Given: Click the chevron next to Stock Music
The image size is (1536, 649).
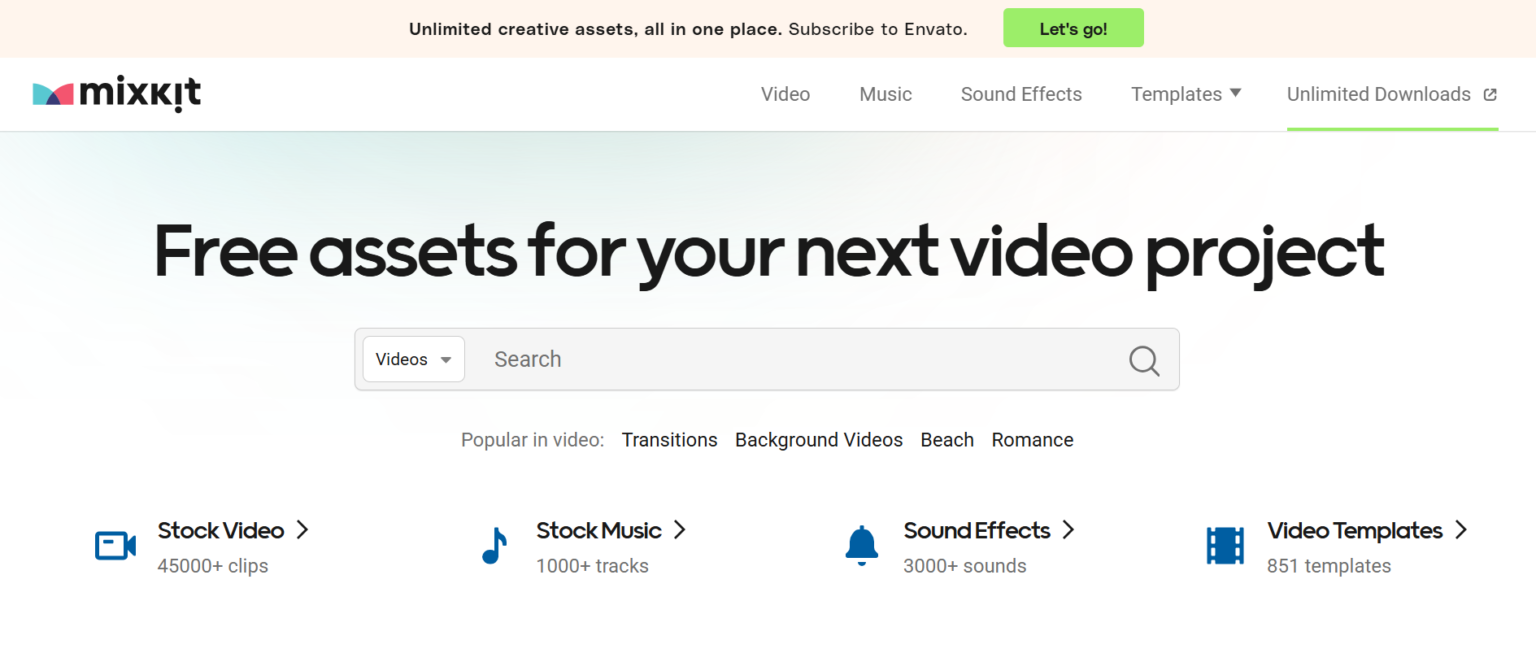Looking at the screenshot, I should [x=679, y=530].
